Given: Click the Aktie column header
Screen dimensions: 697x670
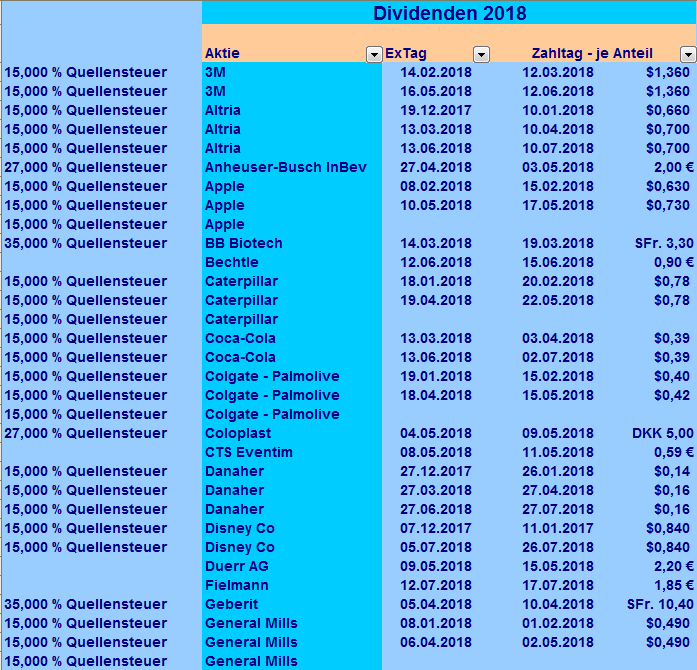Looking at the screenshot, I should [x=222, y=53].
